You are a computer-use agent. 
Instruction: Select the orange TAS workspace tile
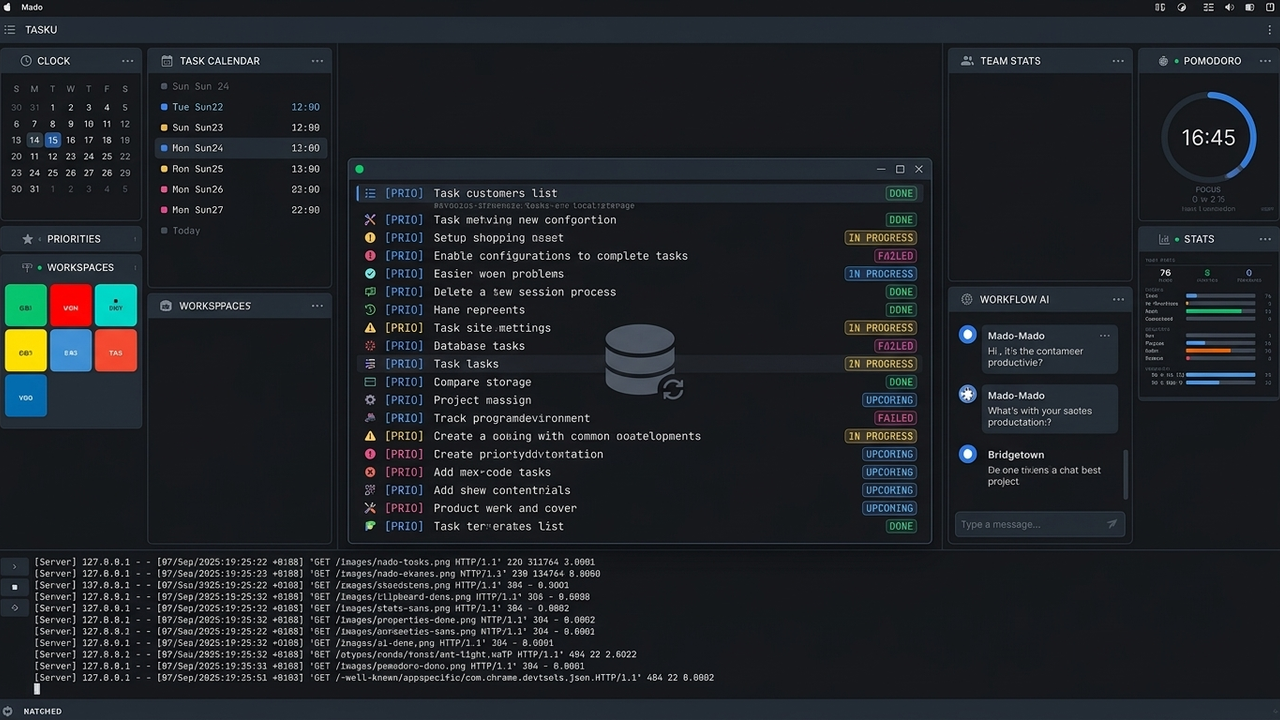[x=116, y=351]
